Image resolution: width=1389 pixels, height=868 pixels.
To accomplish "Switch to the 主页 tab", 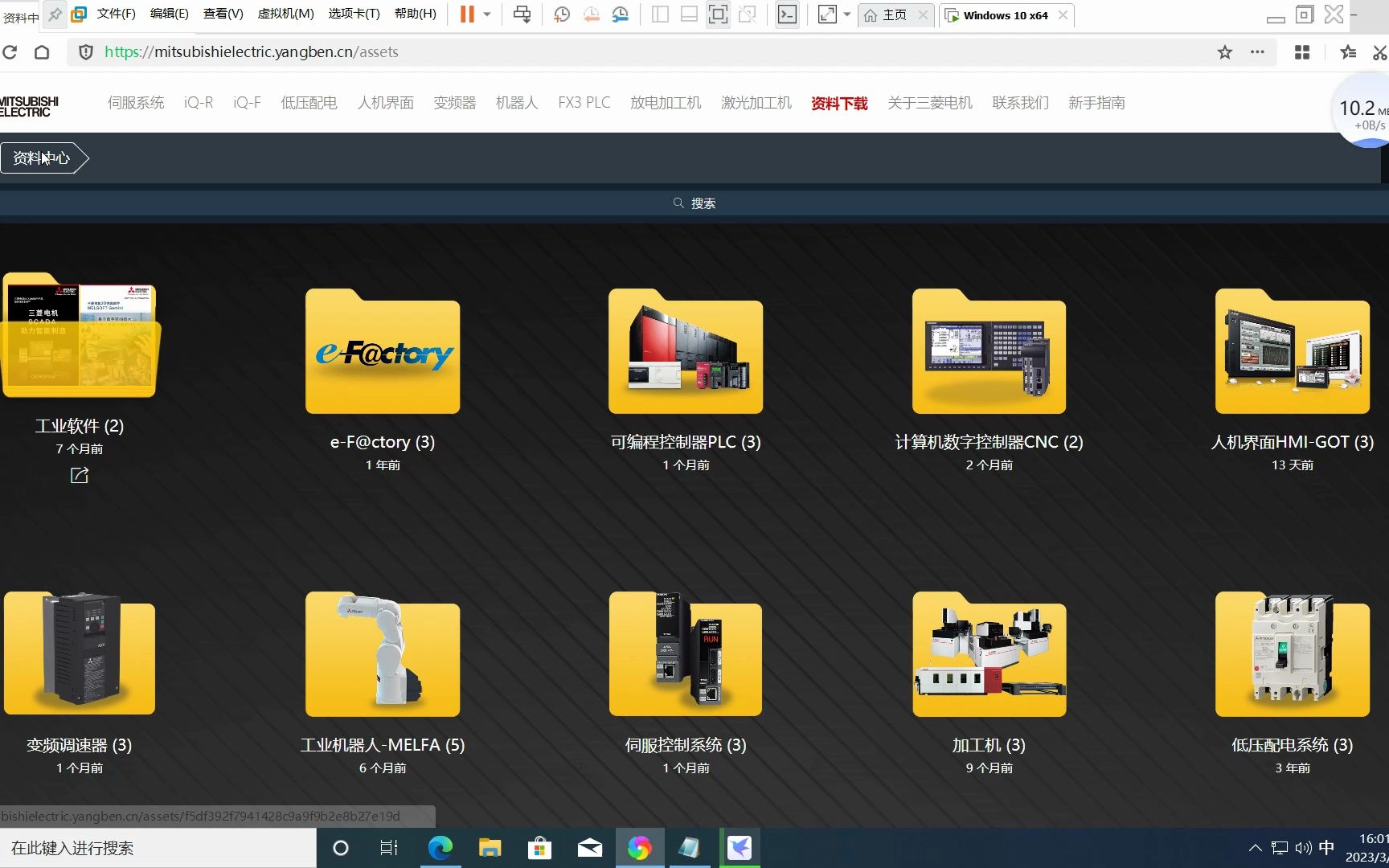I will 887,15.
